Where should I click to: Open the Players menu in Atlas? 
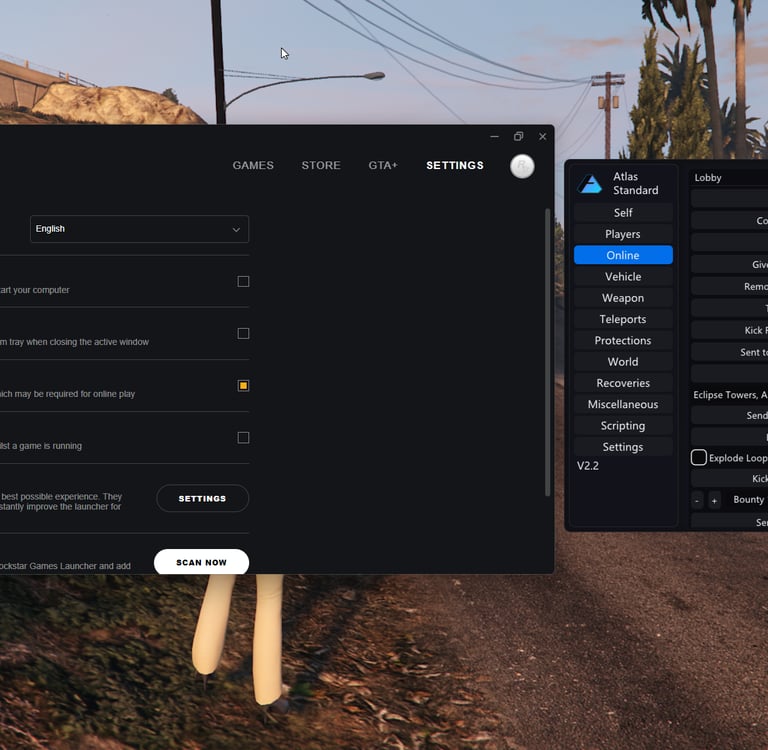tap(623, 234)
